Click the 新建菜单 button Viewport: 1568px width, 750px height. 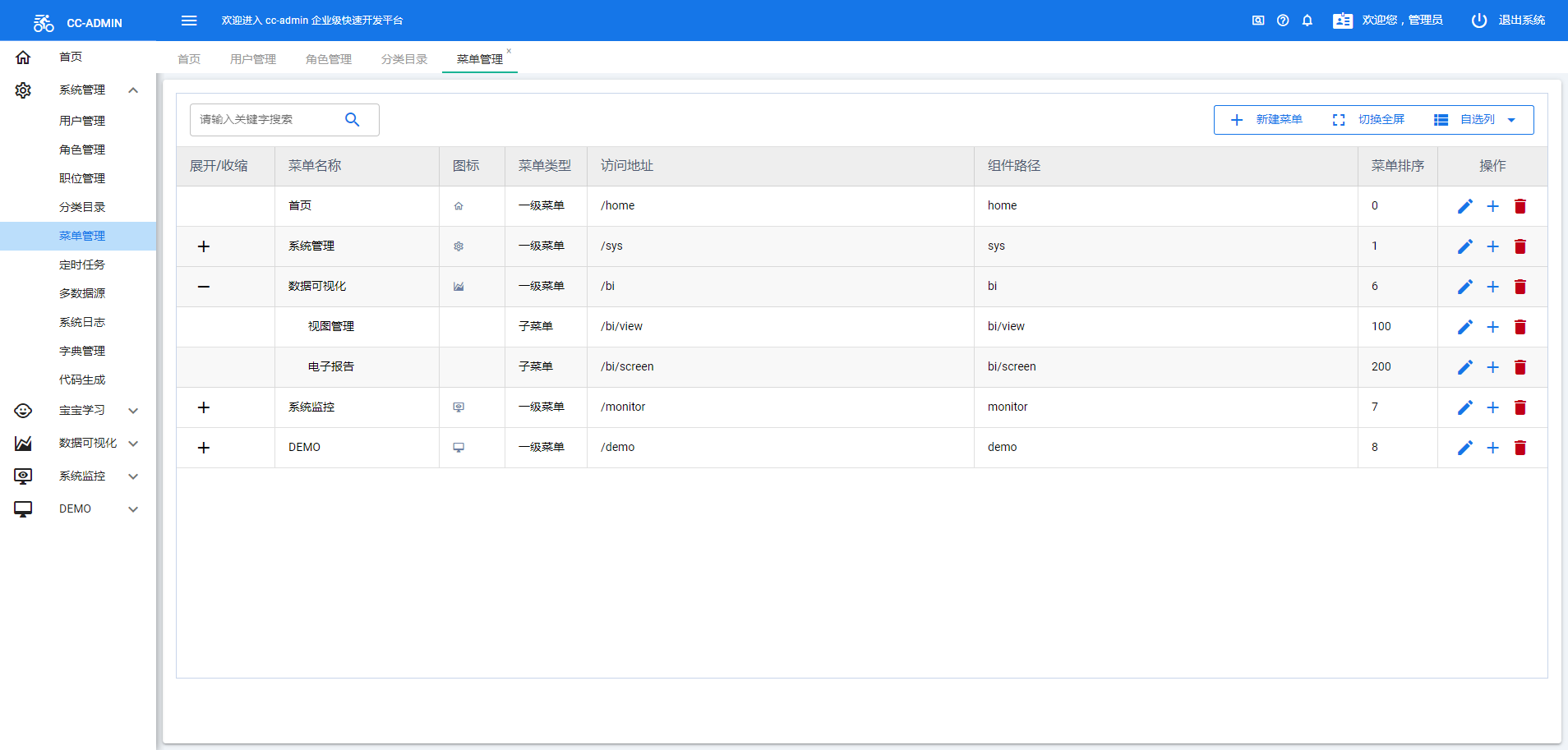click(x=1266, y=120)
